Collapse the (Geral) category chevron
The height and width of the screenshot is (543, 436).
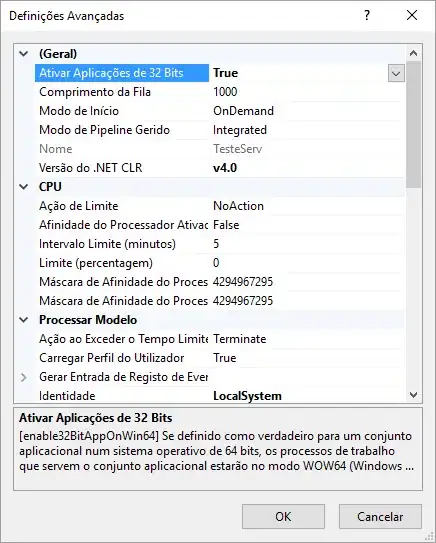click(24, 54)
